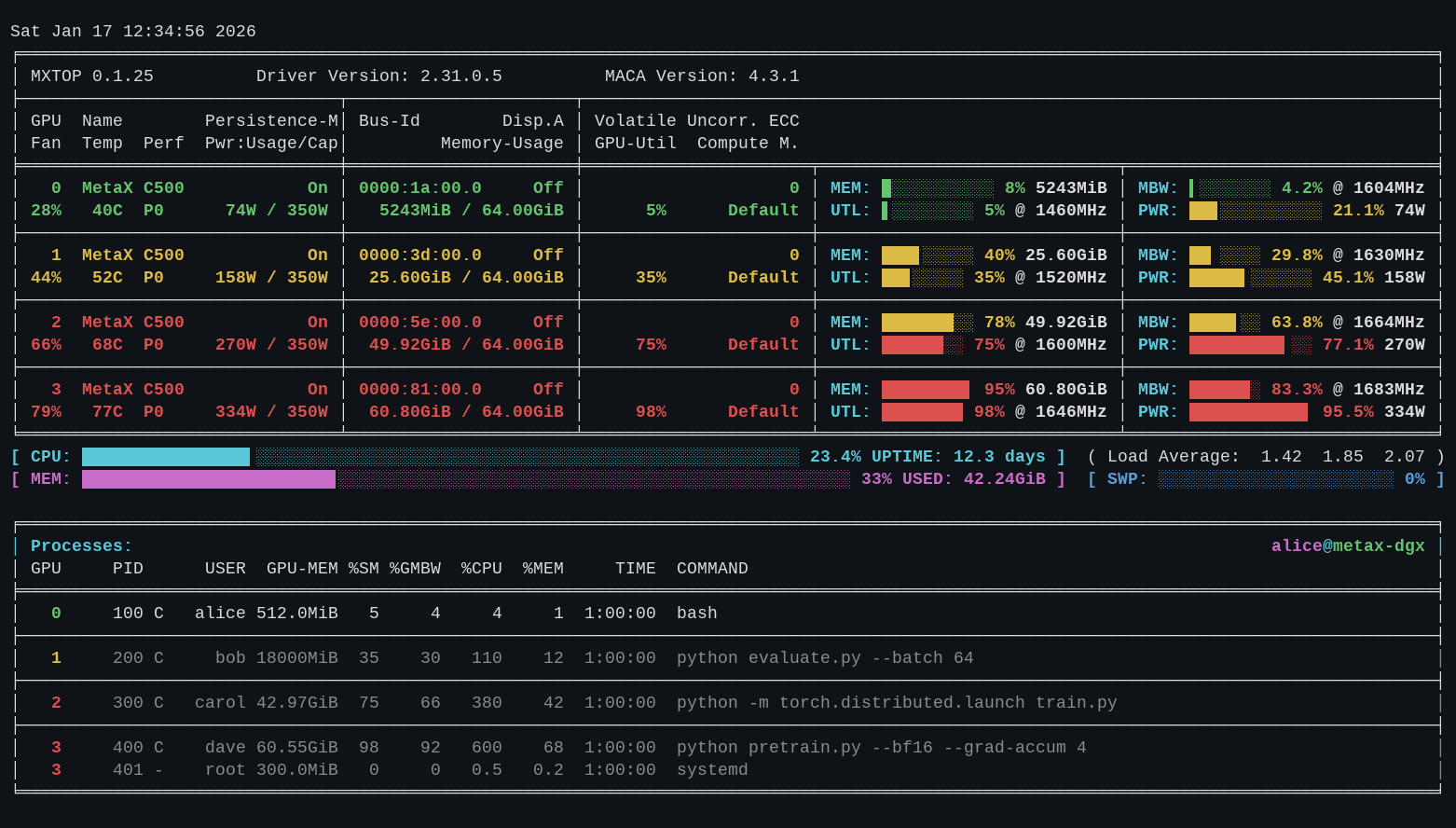This screenshot has width=1456, height=828.
Task: Select the systemd process command
Action: [712, 770]
